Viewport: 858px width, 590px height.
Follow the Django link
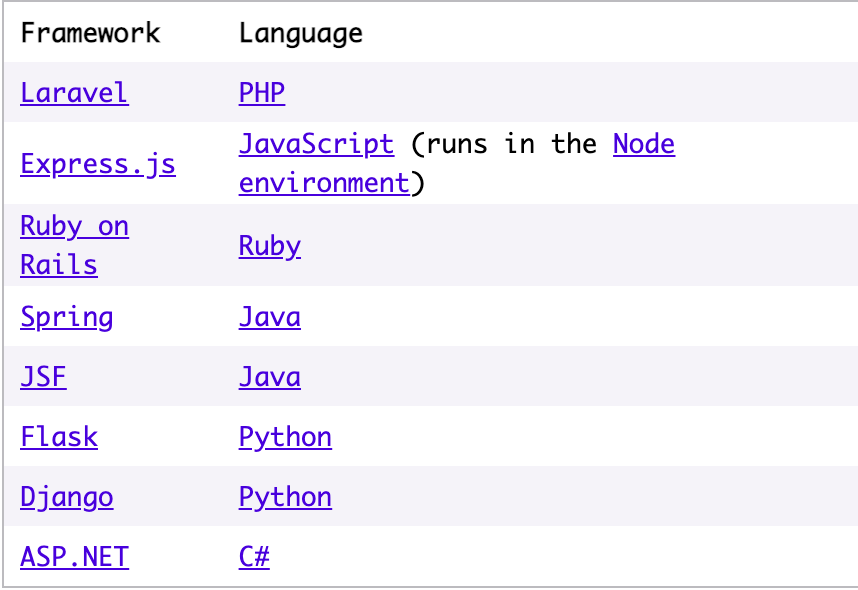pos(67,497)
